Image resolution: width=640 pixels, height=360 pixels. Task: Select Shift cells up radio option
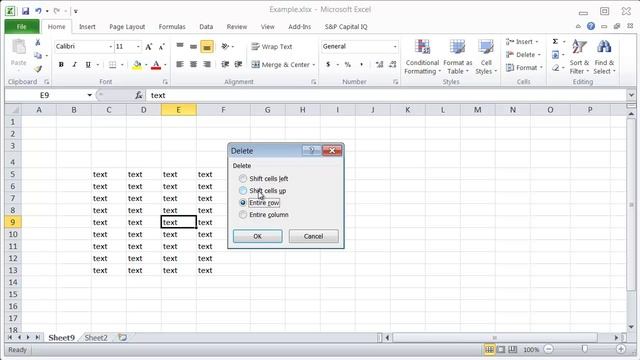coord(243,191)
